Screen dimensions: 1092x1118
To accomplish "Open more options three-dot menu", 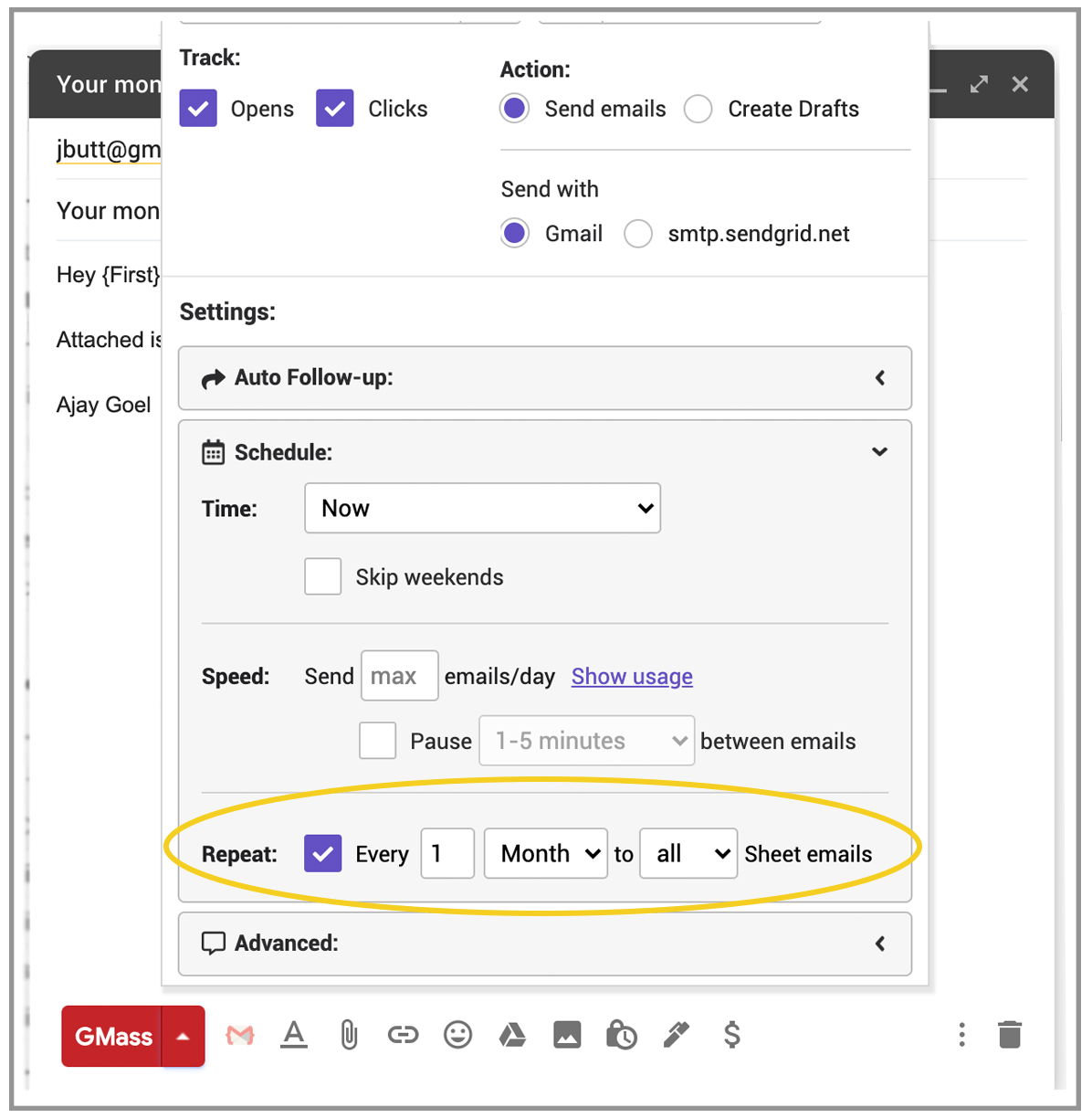I will [x=961, y=1035].
